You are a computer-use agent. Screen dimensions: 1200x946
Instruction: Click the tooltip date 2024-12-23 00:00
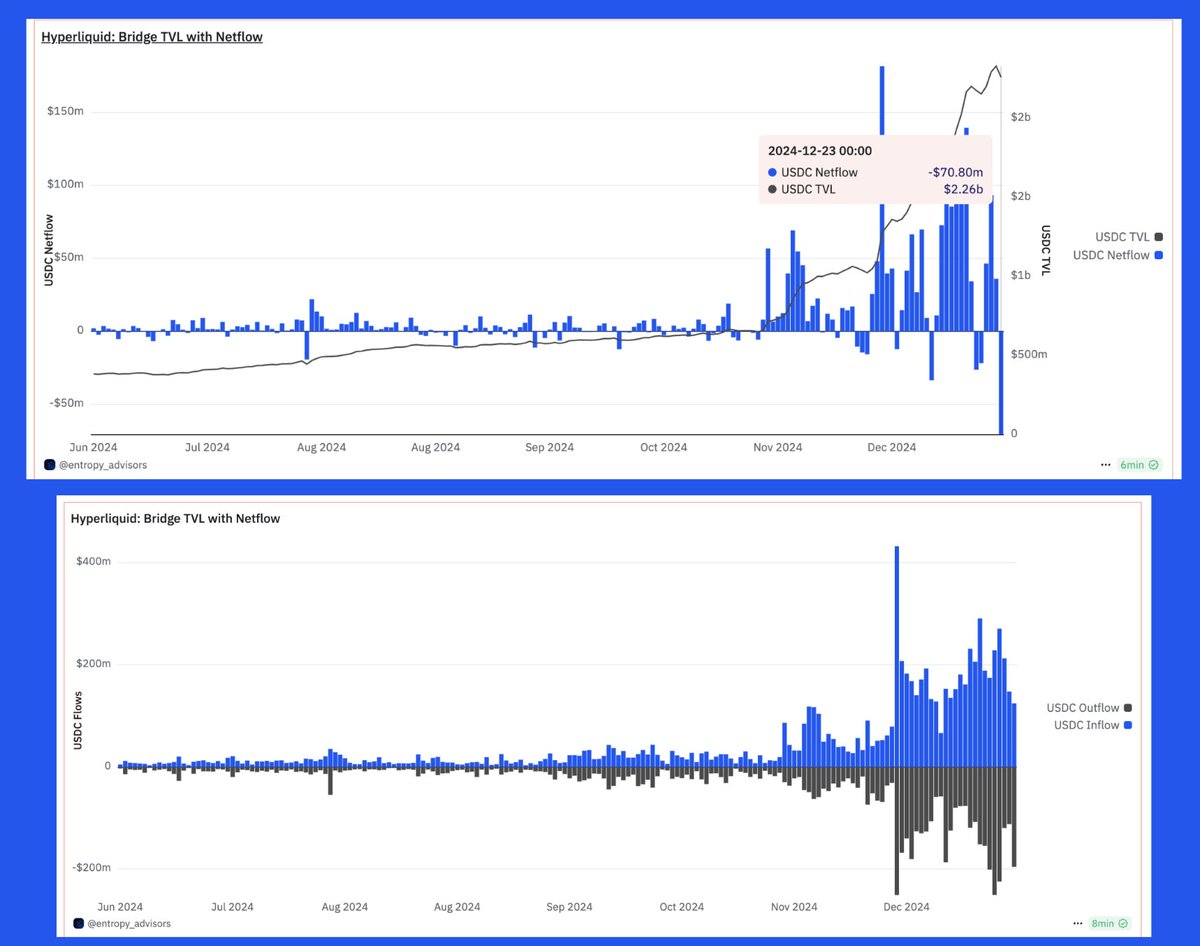[820, 151]
